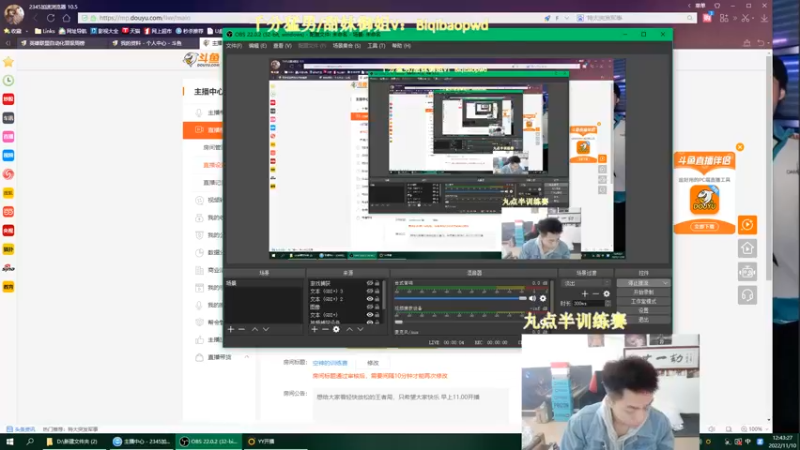Toggle visibility eye for 文本 (GDI+) 2 source

(370, 299)
